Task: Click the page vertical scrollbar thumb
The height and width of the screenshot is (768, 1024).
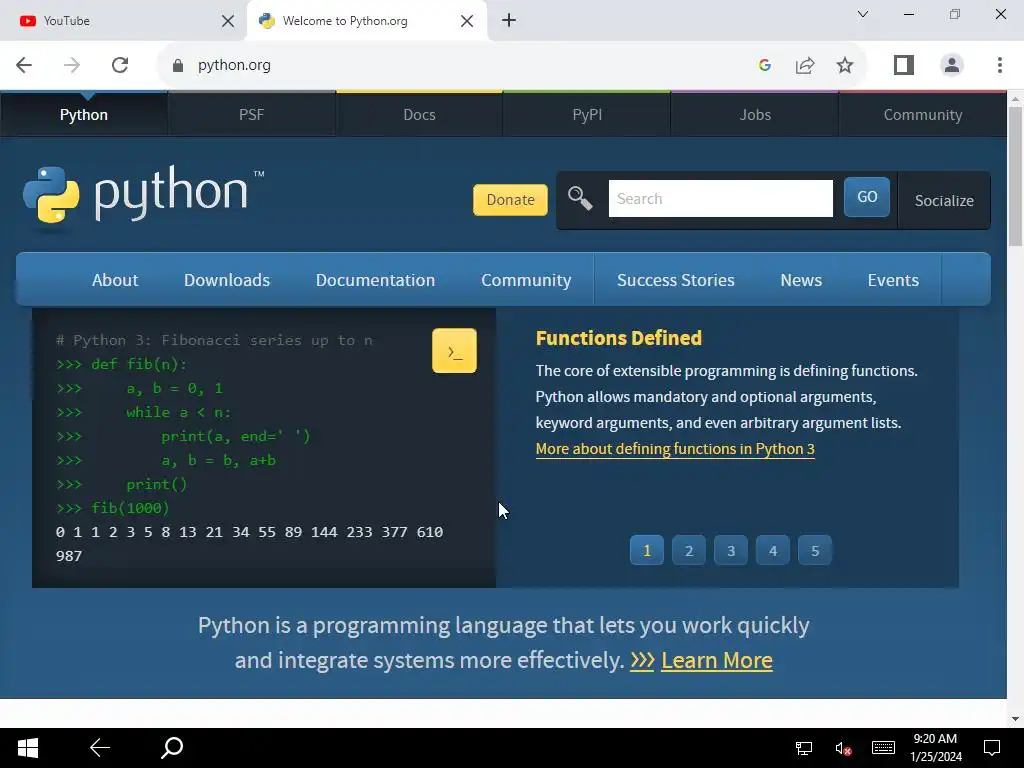Action: tap(1015, 176)
